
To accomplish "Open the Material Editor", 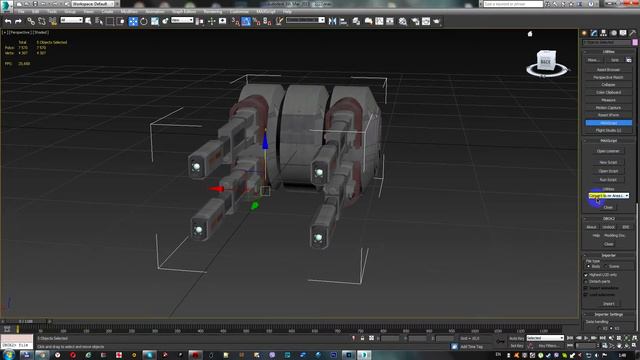I will tap(403, 21).
